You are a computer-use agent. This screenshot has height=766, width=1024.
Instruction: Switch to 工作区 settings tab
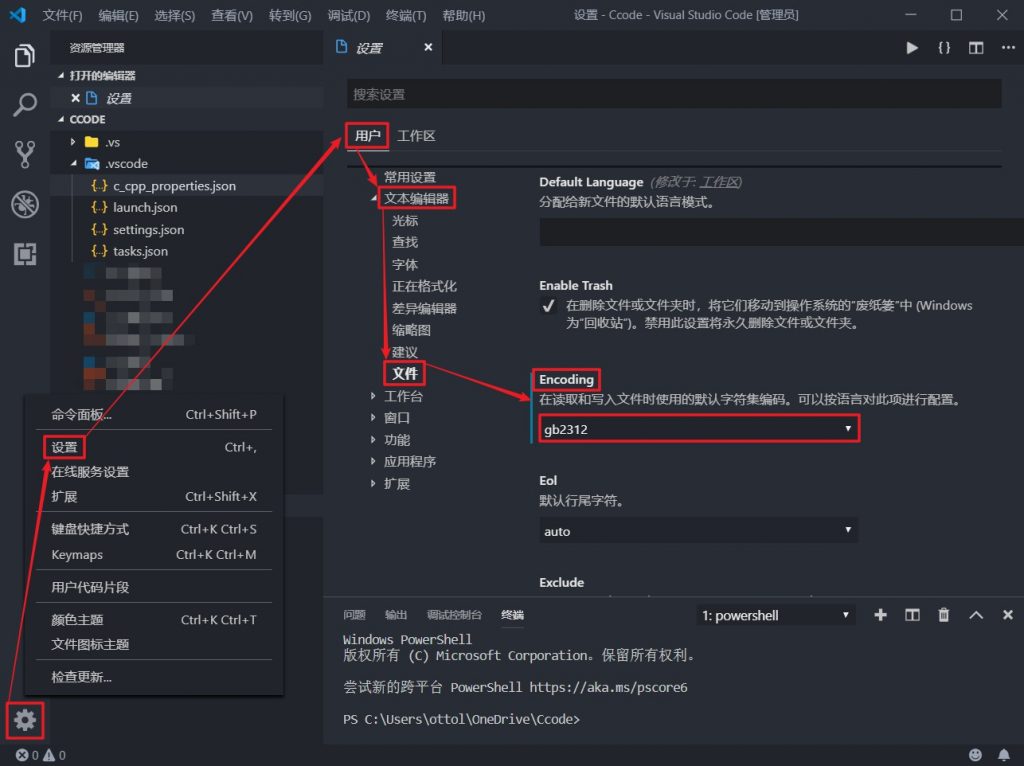pos(416,136)
